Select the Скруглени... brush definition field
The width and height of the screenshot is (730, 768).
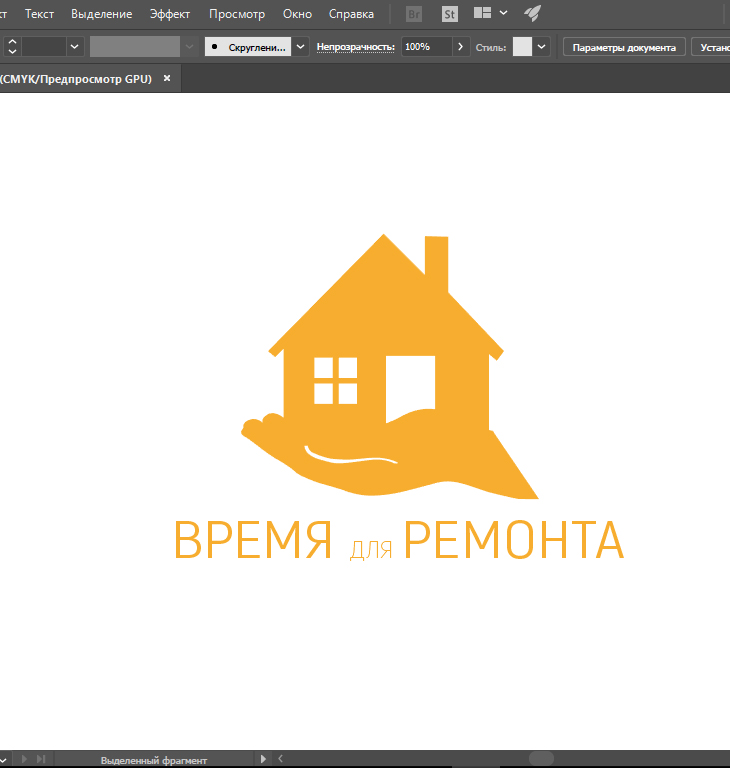[248, 47]
